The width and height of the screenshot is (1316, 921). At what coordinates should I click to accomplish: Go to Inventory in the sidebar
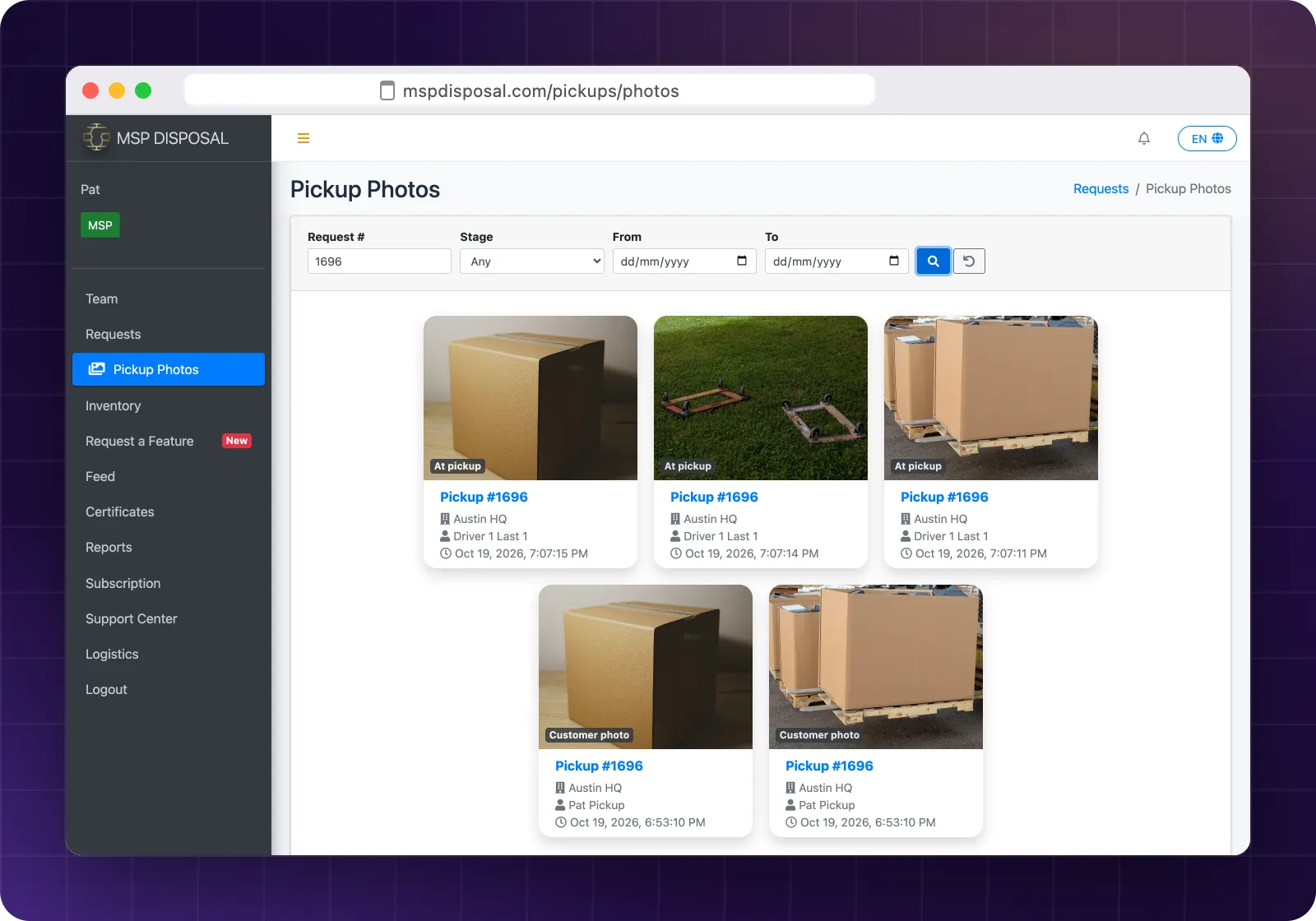pyautogui.click(x=114, y=405)
